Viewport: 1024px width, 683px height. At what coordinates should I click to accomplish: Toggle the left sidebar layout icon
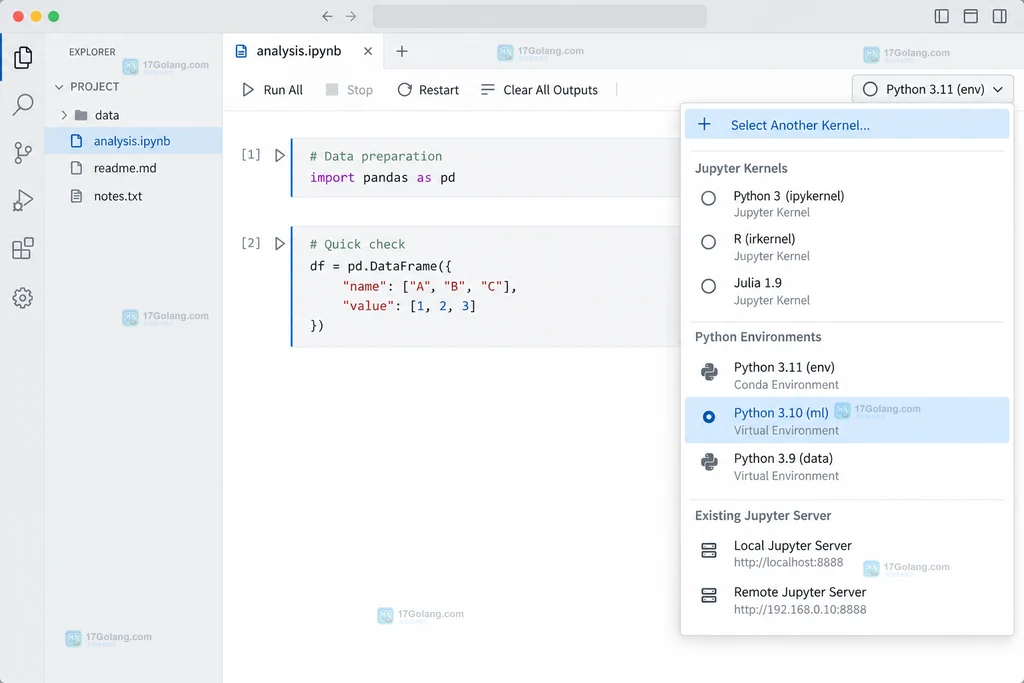(x=942, y=16)
